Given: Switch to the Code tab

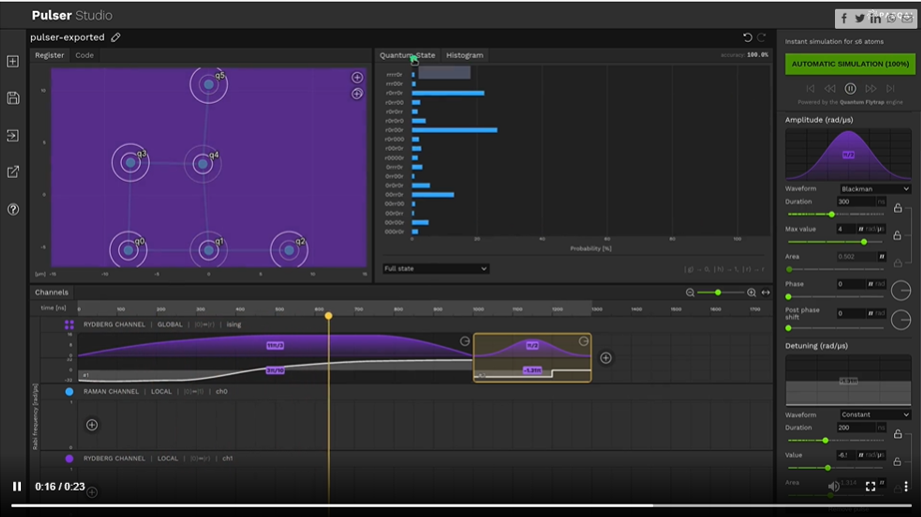Looking at the screenshot, I should (85, 56).
